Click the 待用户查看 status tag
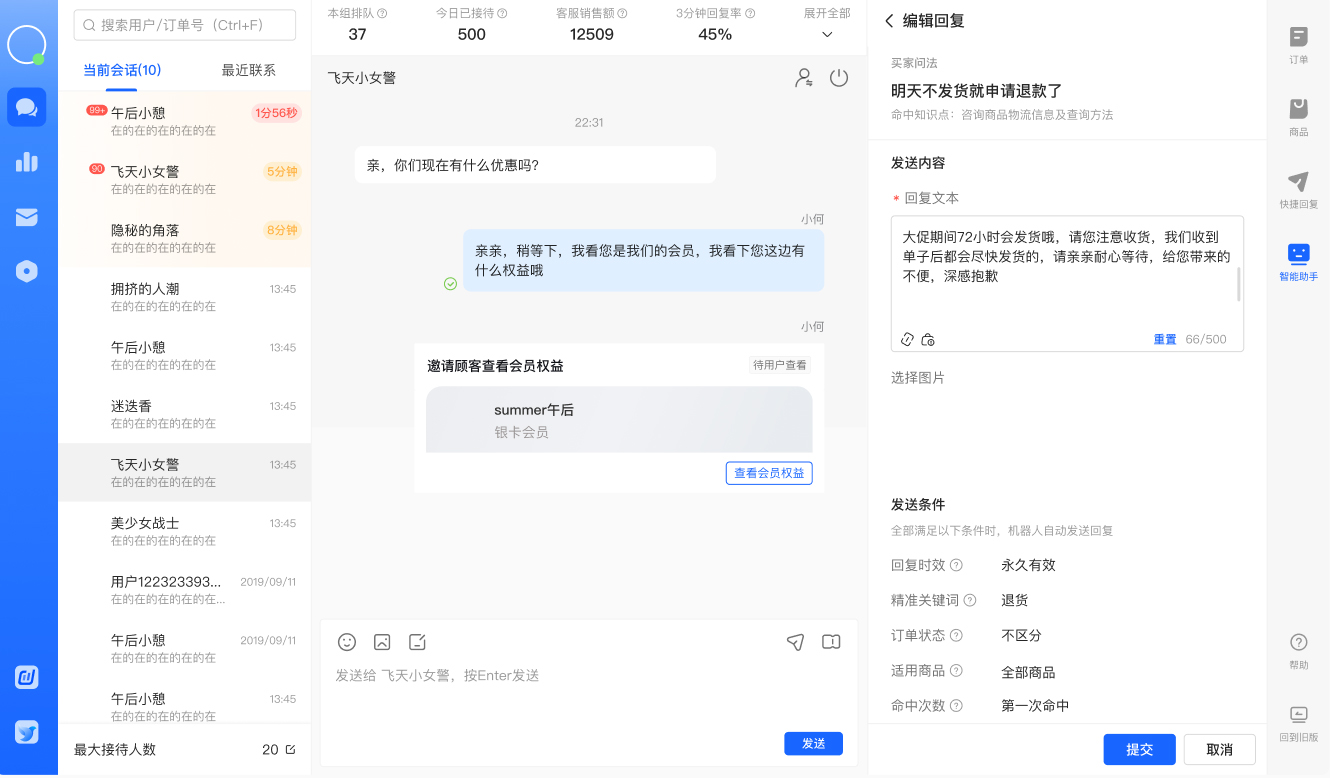This screenshot has width=1330, height=778. 780,365
